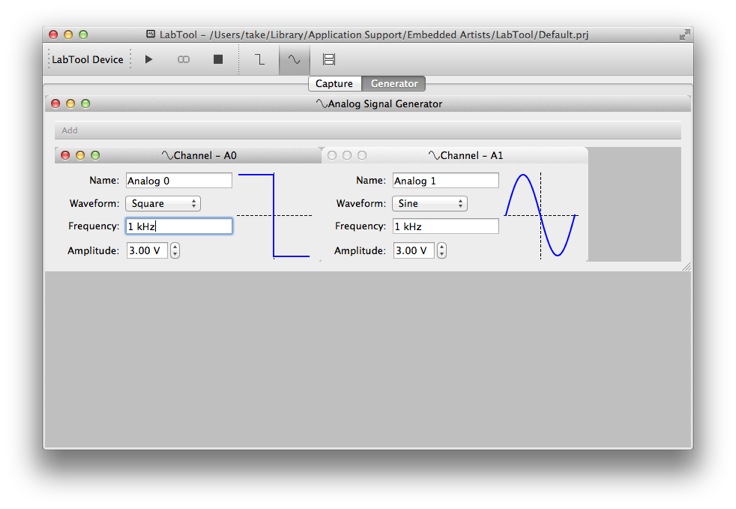Select the analog sine wave generator icon
This screenshot has height=509, width=736.
294,60
